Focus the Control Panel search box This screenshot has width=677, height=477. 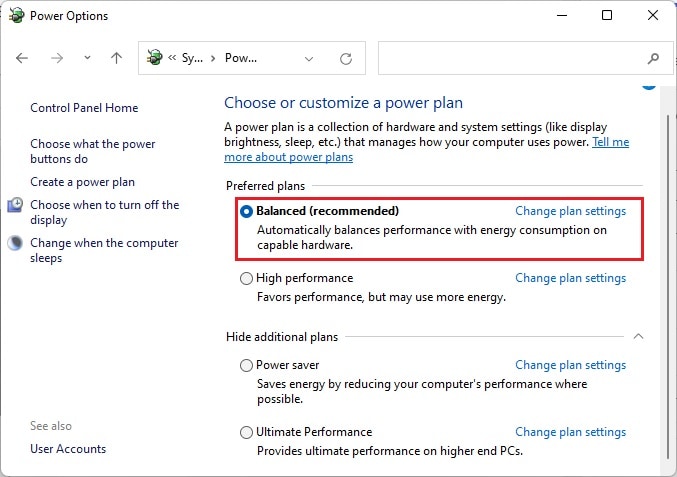(x=525, y=58)
